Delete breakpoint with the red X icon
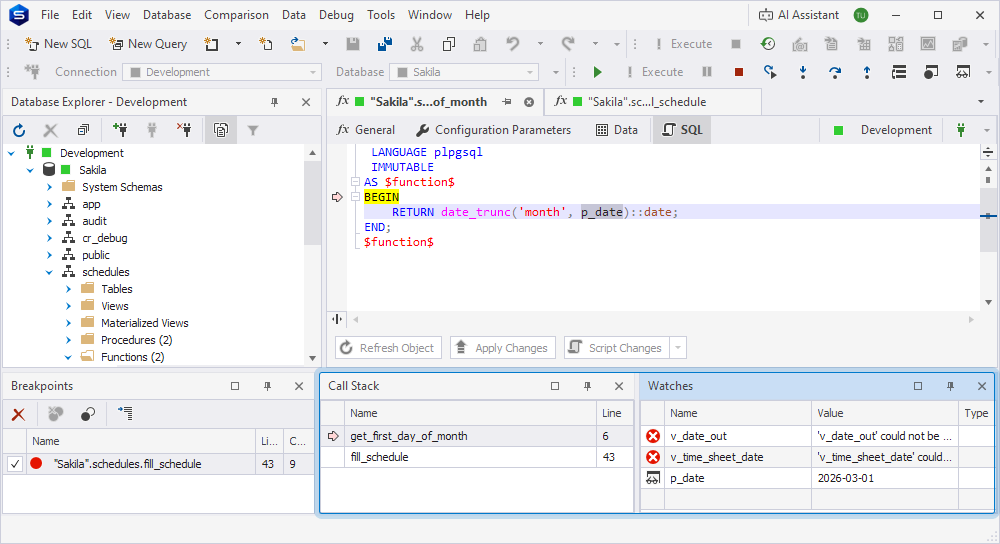The width and height of the screenshot is (1000, 544). point(18,415)
